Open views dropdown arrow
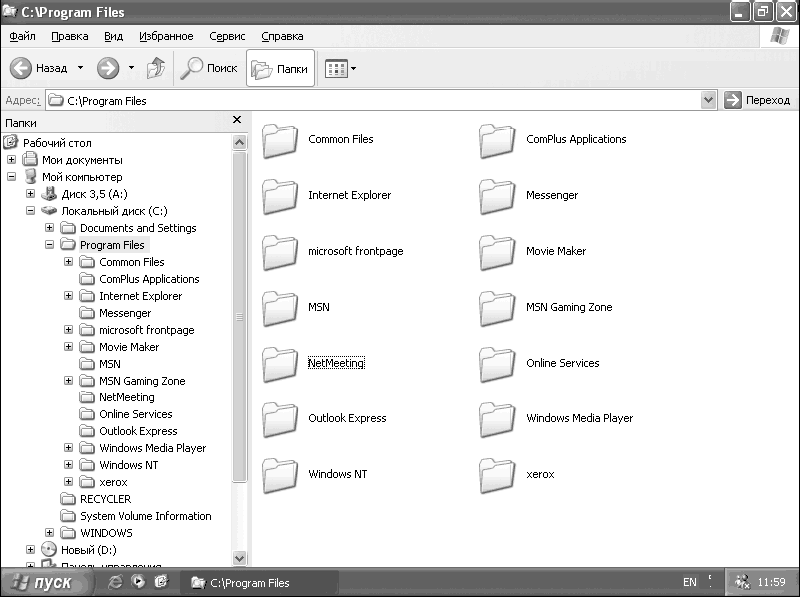 pyautogui.click(x=354, y=68)
